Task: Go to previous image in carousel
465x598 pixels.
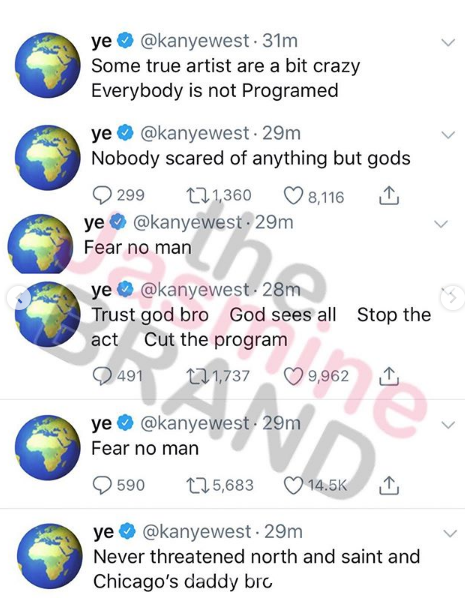Action: pyautogui.click(x=19, y=298)
